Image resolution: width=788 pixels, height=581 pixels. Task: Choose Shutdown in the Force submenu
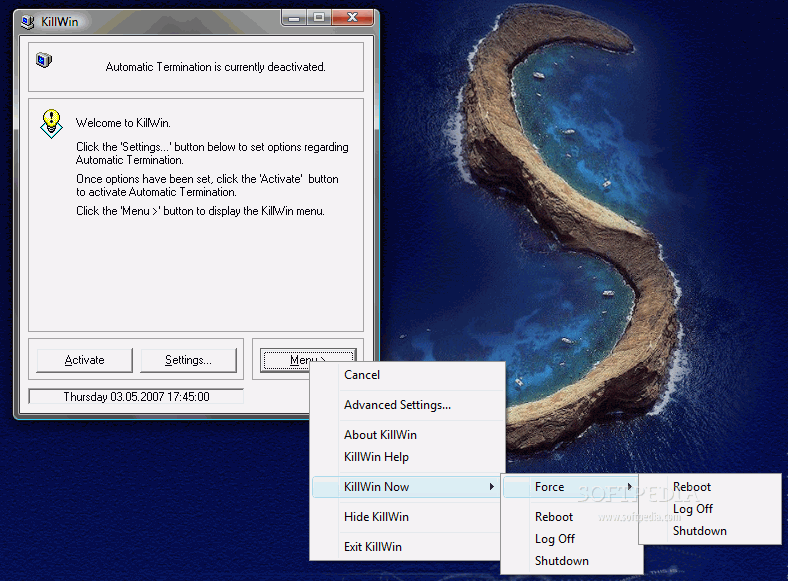pyautogui.click(x=710, y=531)
